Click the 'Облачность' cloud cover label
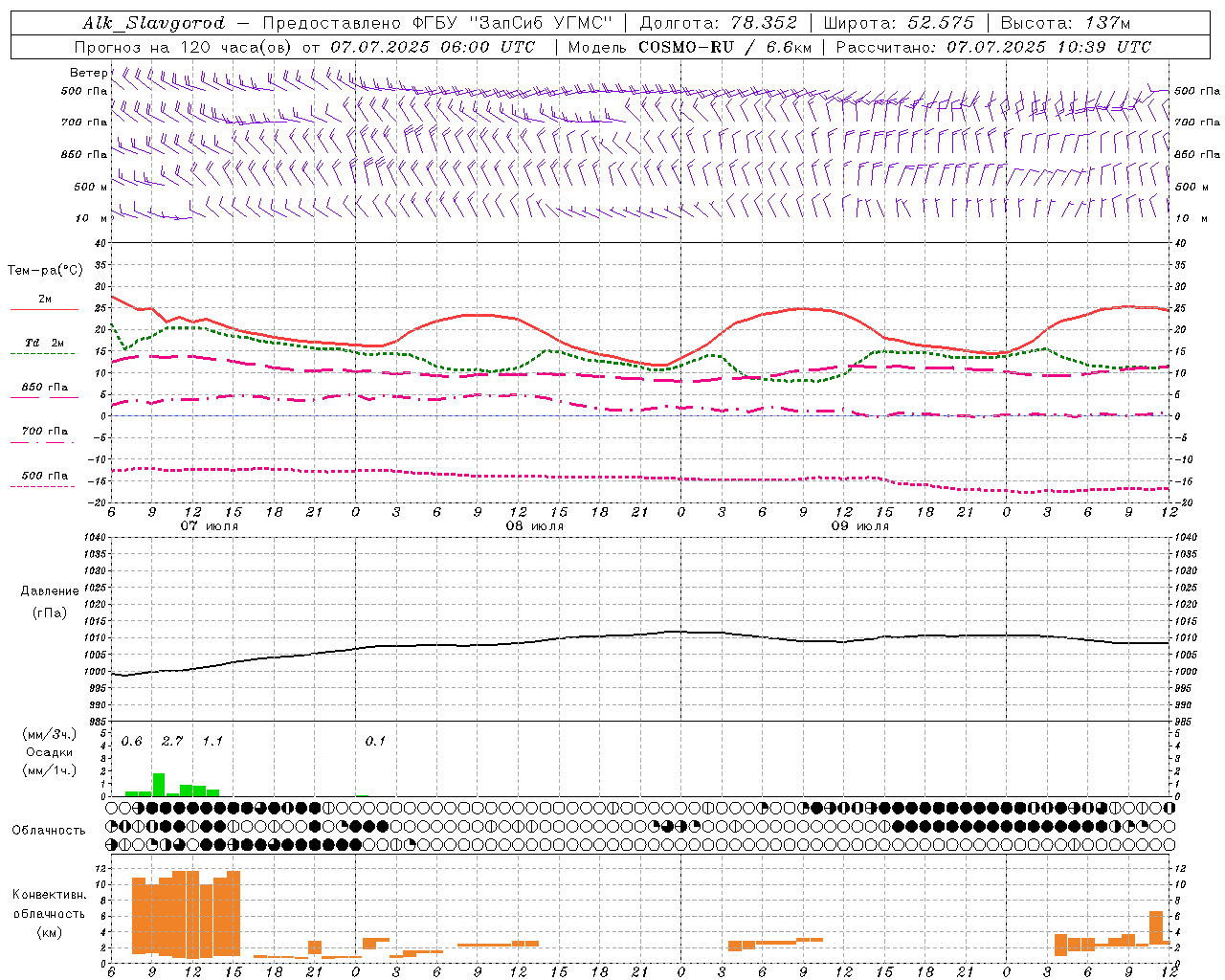This screenshot has height=980, width=1225. [49, 830]
